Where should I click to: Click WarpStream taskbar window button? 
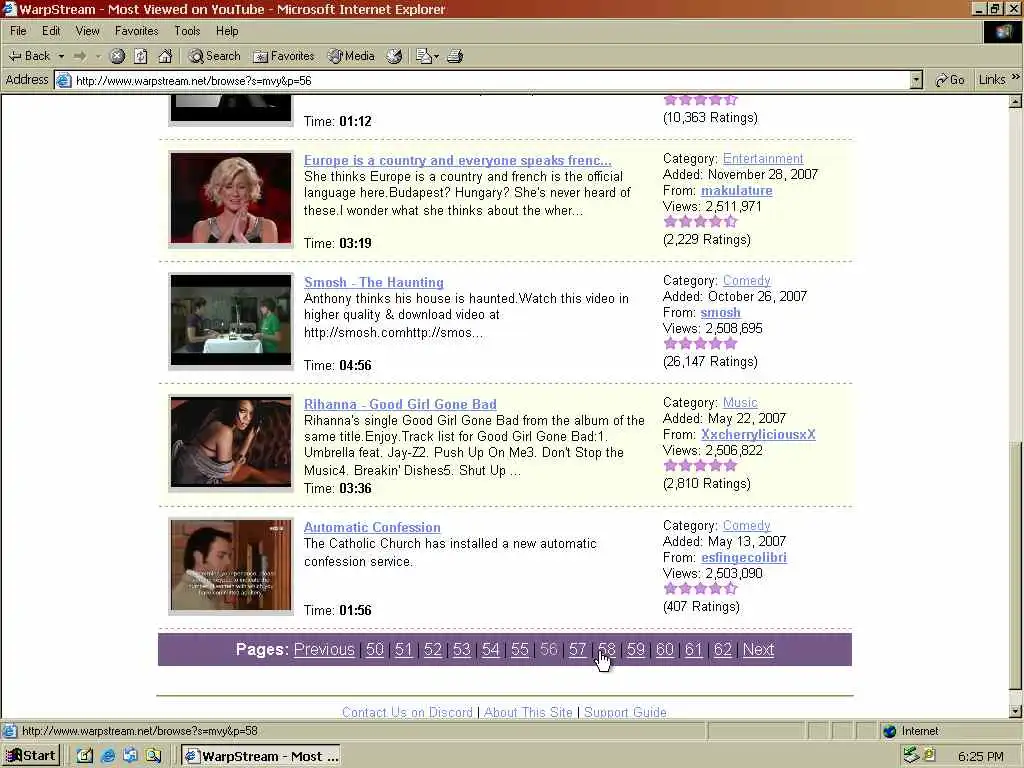click(263, 756)
